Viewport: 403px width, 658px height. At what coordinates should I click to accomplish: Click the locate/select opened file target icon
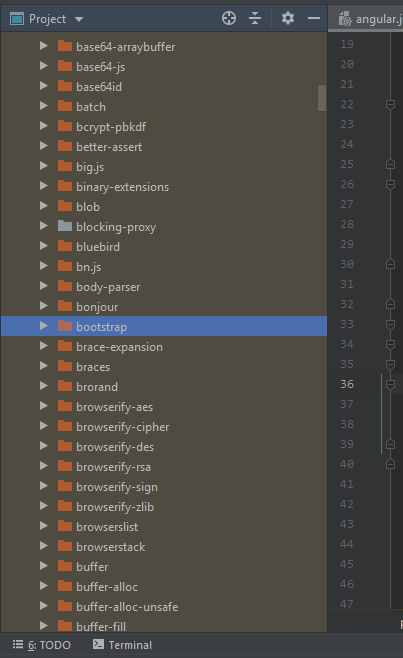tap(229, 18)
